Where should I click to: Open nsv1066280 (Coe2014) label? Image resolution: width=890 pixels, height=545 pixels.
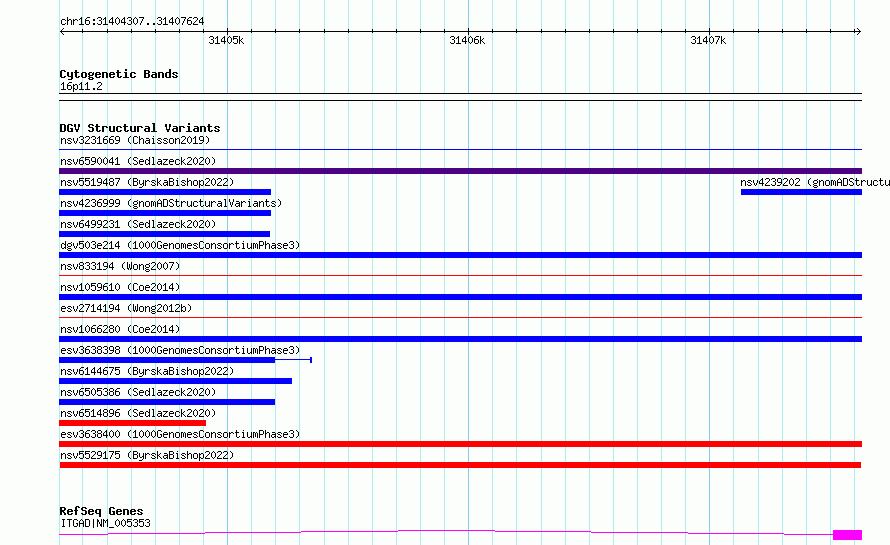coord(120,329)
